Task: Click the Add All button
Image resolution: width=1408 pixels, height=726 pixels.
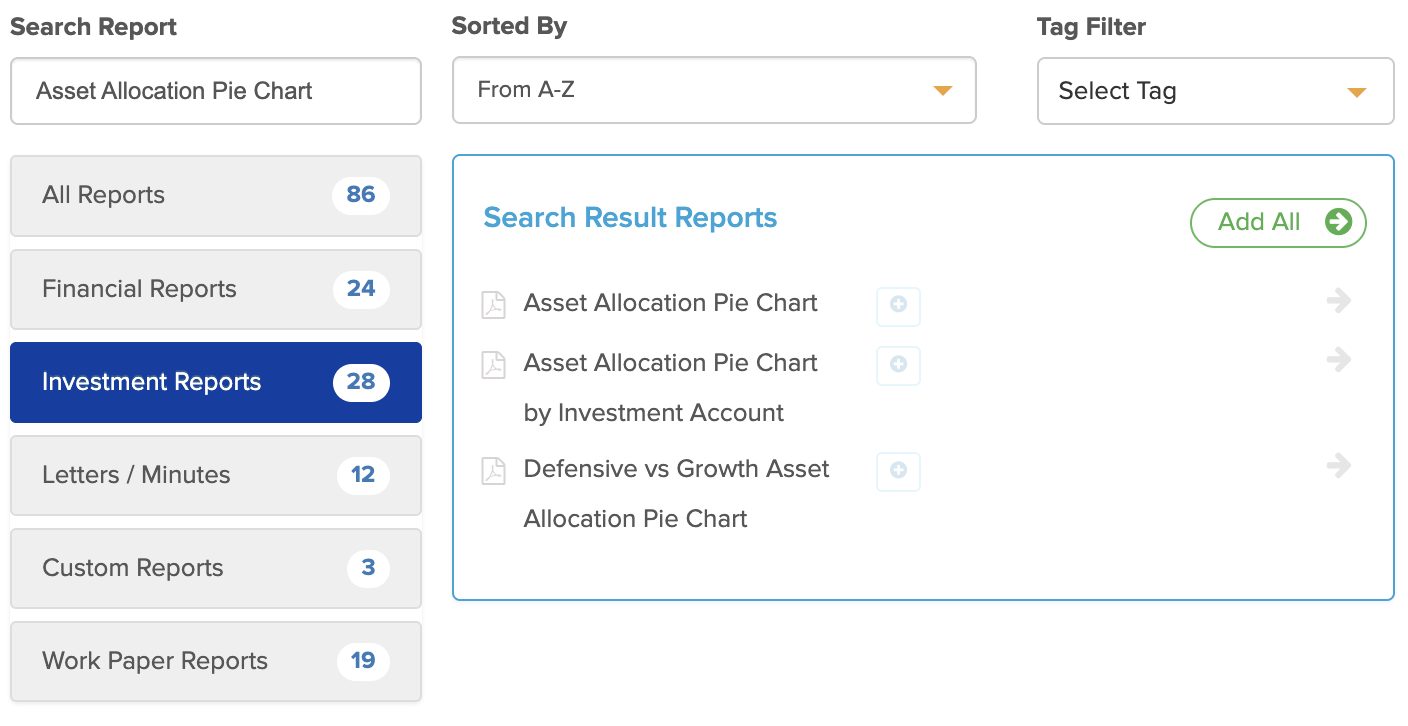Action: point(1278,222)
